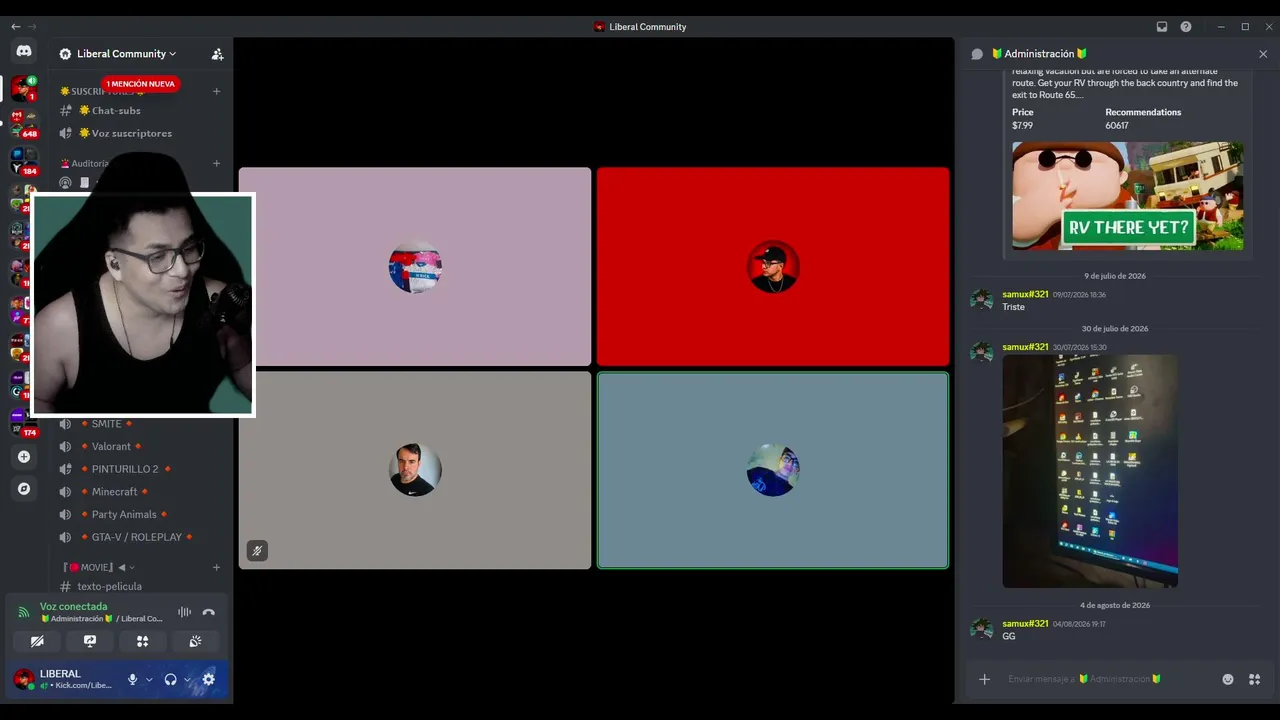Jump to the 1 MENCIÓN NUEVA pill

pyautogui.click(x=140, y=84)
